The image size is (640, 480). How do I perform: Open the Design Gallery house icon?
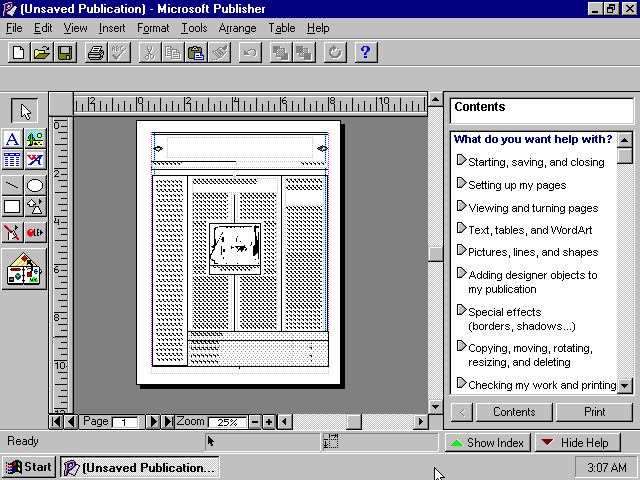coord(24,269)
